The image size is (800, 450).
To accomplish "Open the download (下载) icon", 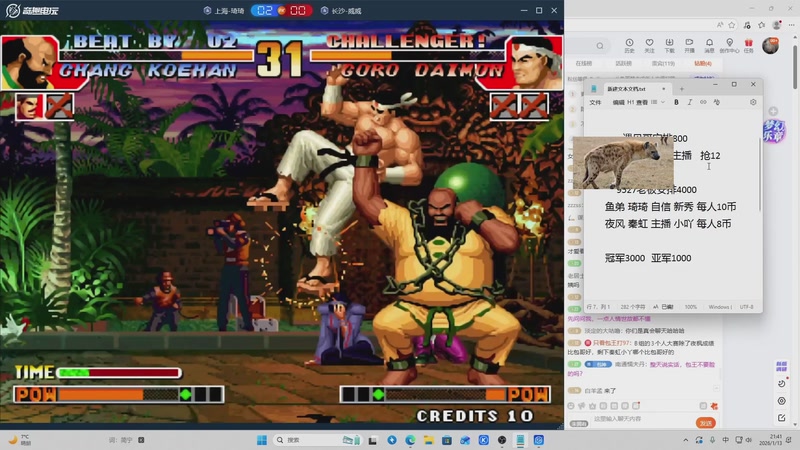I will coord(669,45).
